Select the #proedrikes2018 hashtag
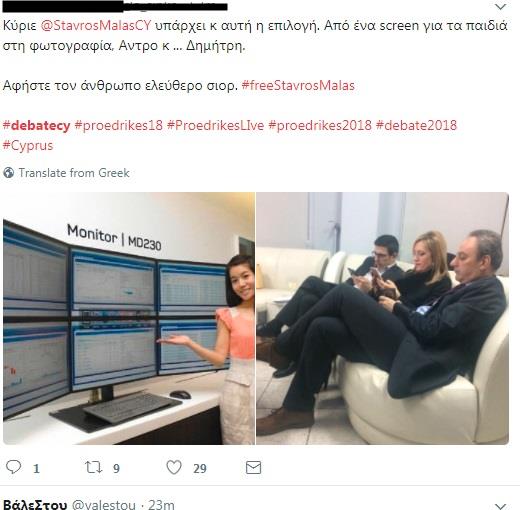 tap(320, 126)
